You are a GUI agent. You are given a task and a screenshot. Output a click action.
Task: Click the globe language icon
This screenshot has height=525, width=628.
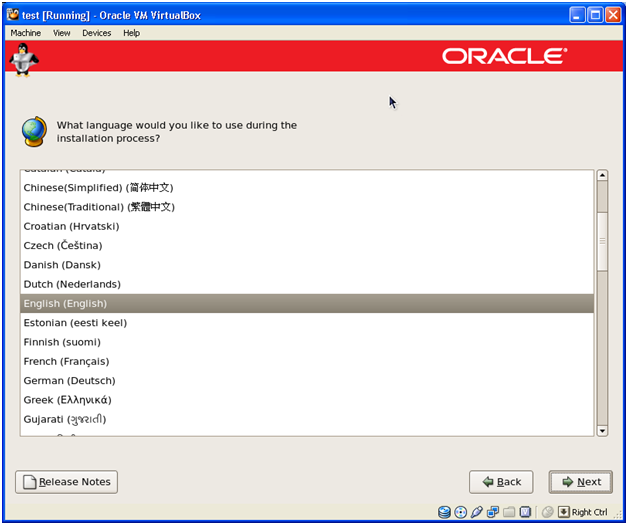[x=34, y=131]
